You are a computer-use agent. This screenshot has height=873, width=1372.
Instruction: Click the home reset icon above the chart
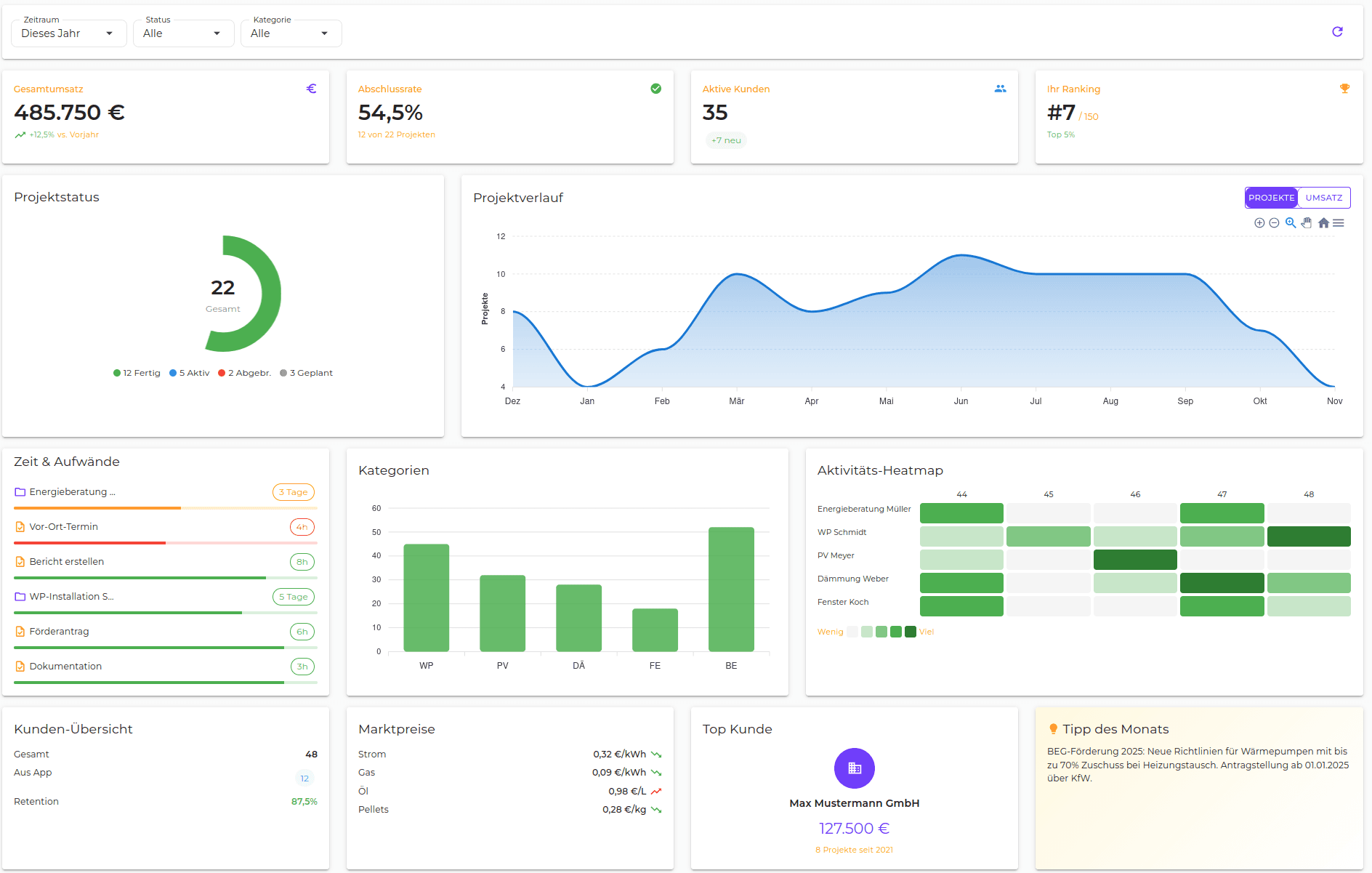[x=1323, y=222]
